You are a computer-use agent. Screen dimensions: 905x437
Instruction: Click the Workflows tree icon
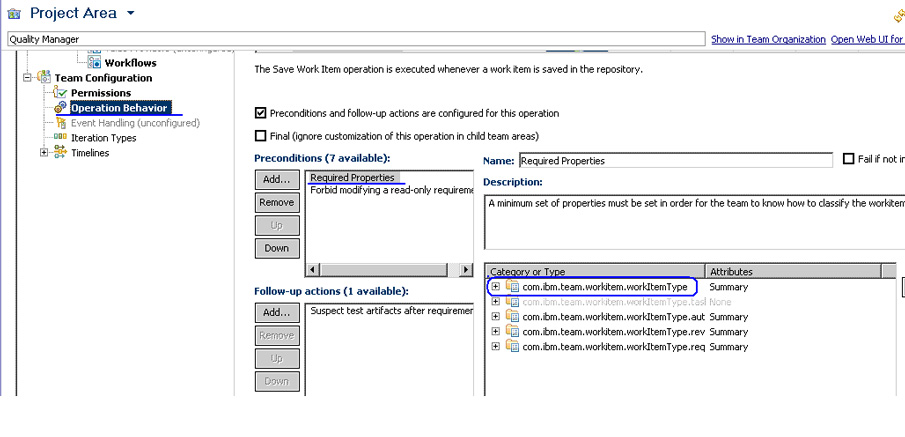[95, 62]
